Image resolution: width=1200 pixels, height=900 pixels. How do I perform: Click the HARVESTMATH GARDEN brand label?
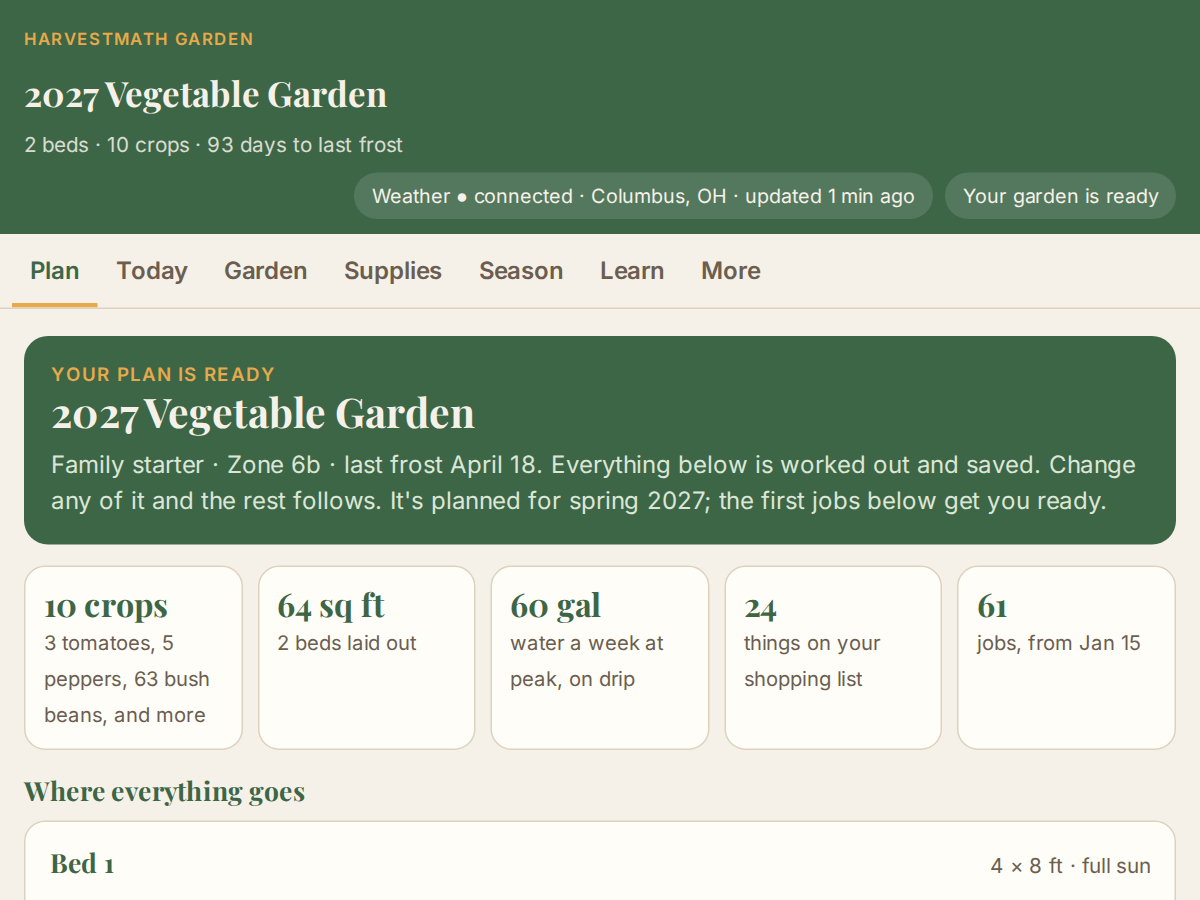point(139,39)
